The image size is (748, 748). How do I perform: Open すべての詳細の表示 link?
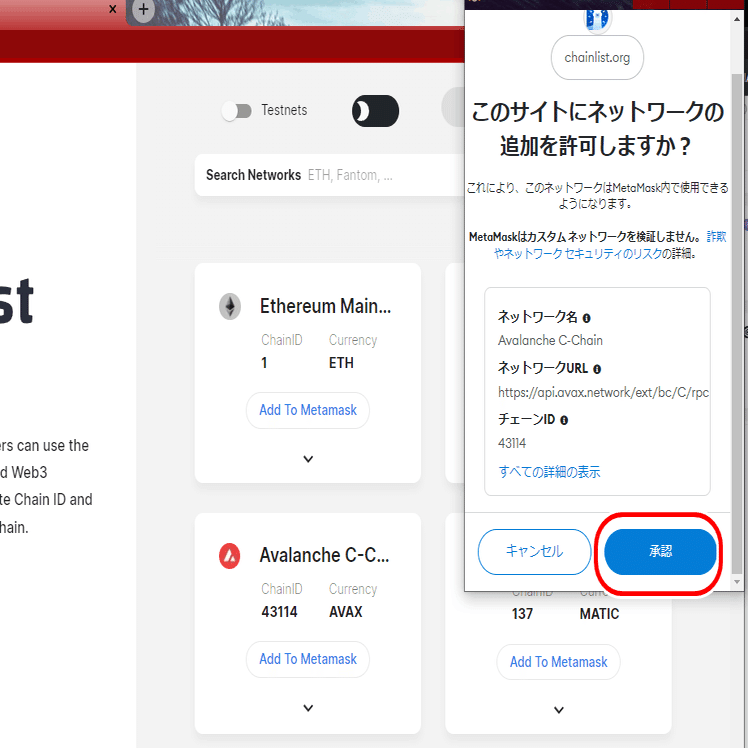[x=549, y=472]
